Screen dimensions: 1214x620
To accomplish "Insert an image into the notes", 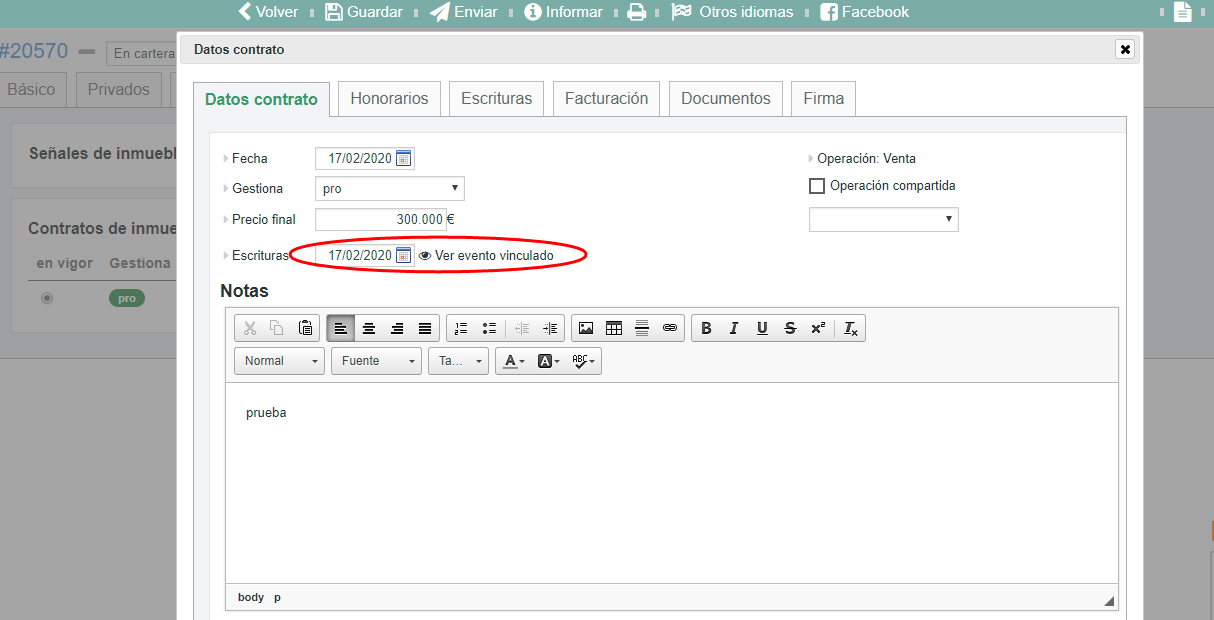I will [x=586, y=328].
